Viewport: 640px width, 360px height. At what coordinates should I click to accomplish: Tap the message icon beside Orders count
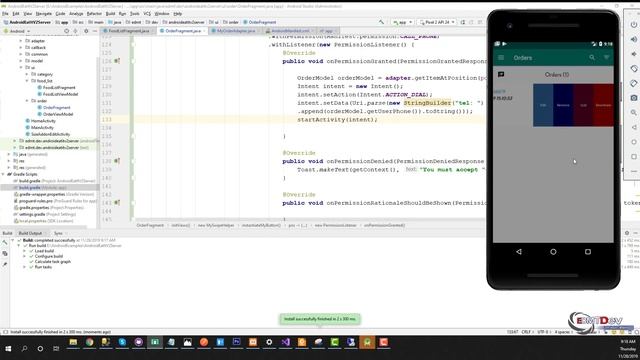coord(501,74)
